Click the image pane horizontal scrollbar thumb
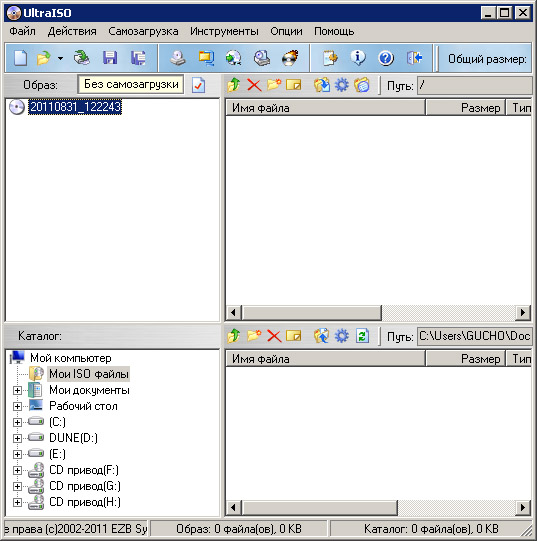Image resolution: width=537 pixels, height=541 pixels. pyautogui.click(x=312, y=313)
